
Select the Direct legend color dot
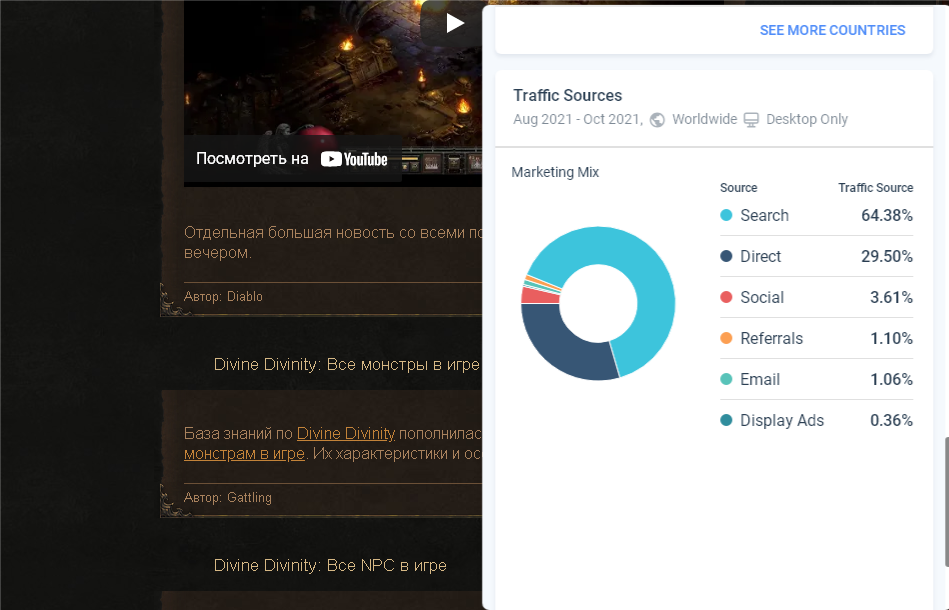726,256
